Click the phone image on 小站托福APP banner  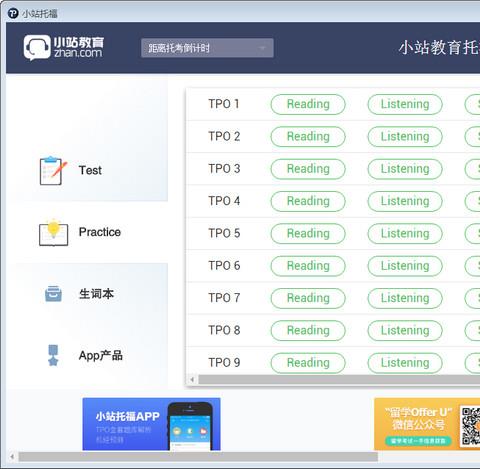pos(190,426)
